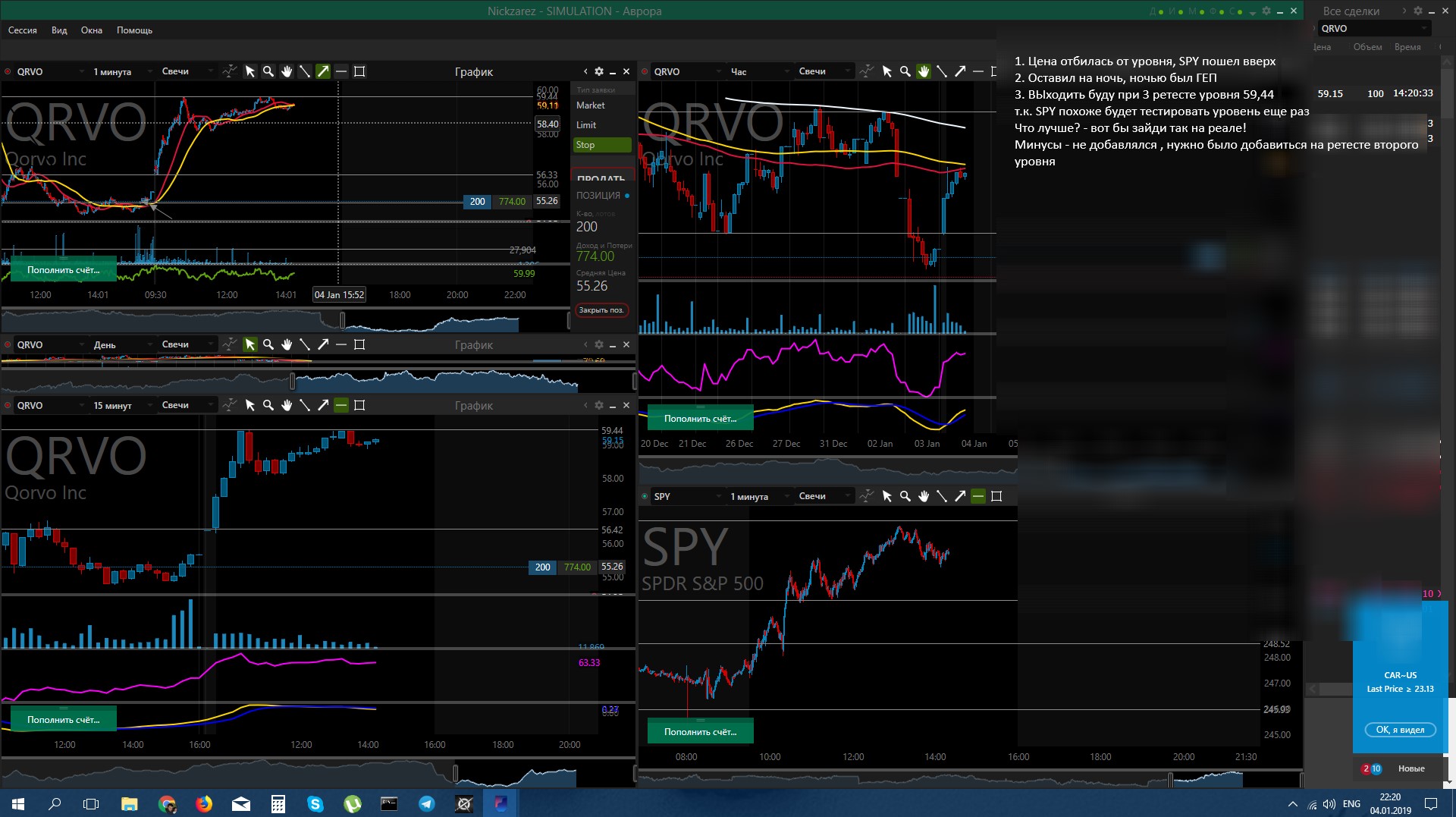The image size is (1456, 817).
Task: Click 'Пополнить счёт...' in 1-minute chart
Action: click(x=64, y=270)
